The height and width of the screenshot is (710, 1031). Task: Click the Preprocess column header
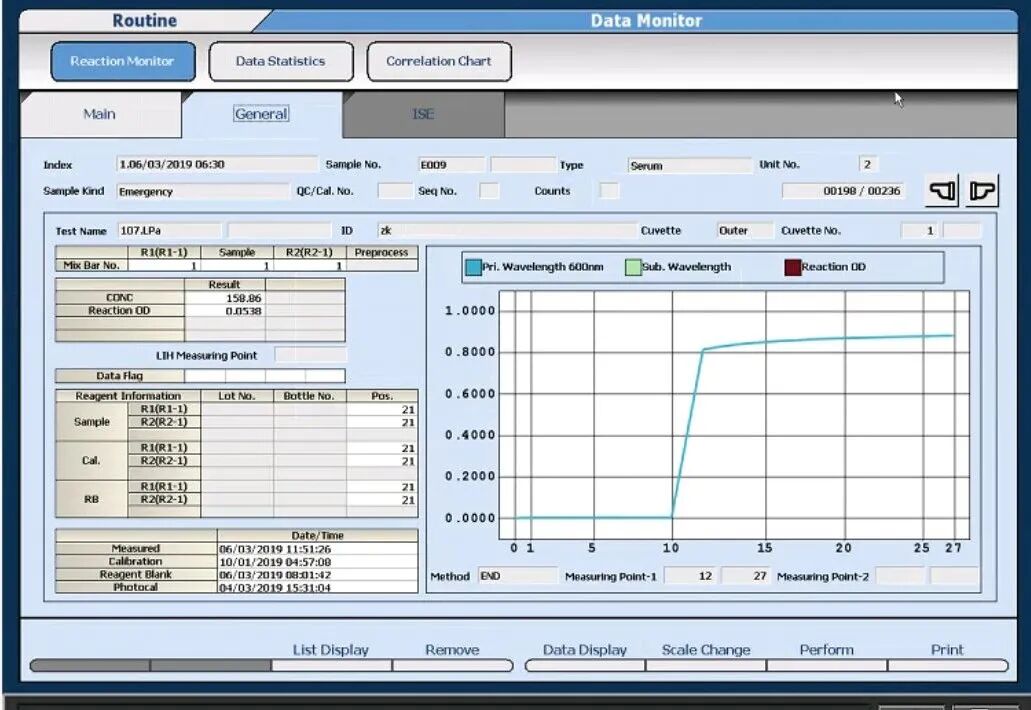(381, 252)
